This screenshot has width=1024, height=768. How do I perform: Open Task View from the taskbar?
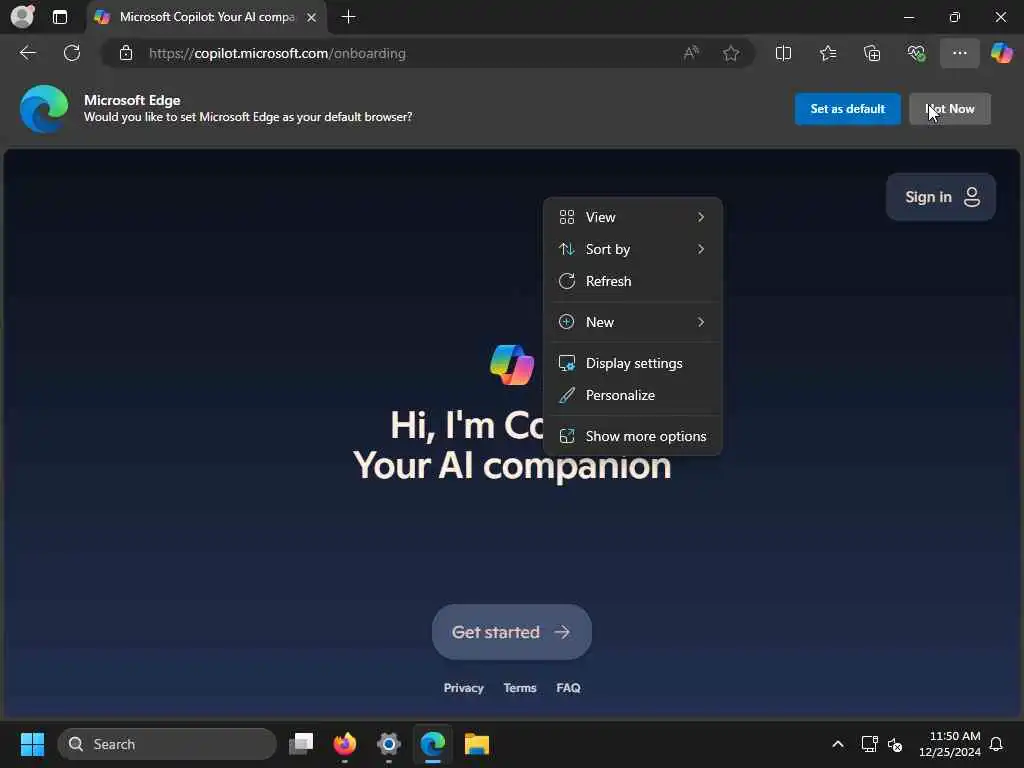(301, 743)
